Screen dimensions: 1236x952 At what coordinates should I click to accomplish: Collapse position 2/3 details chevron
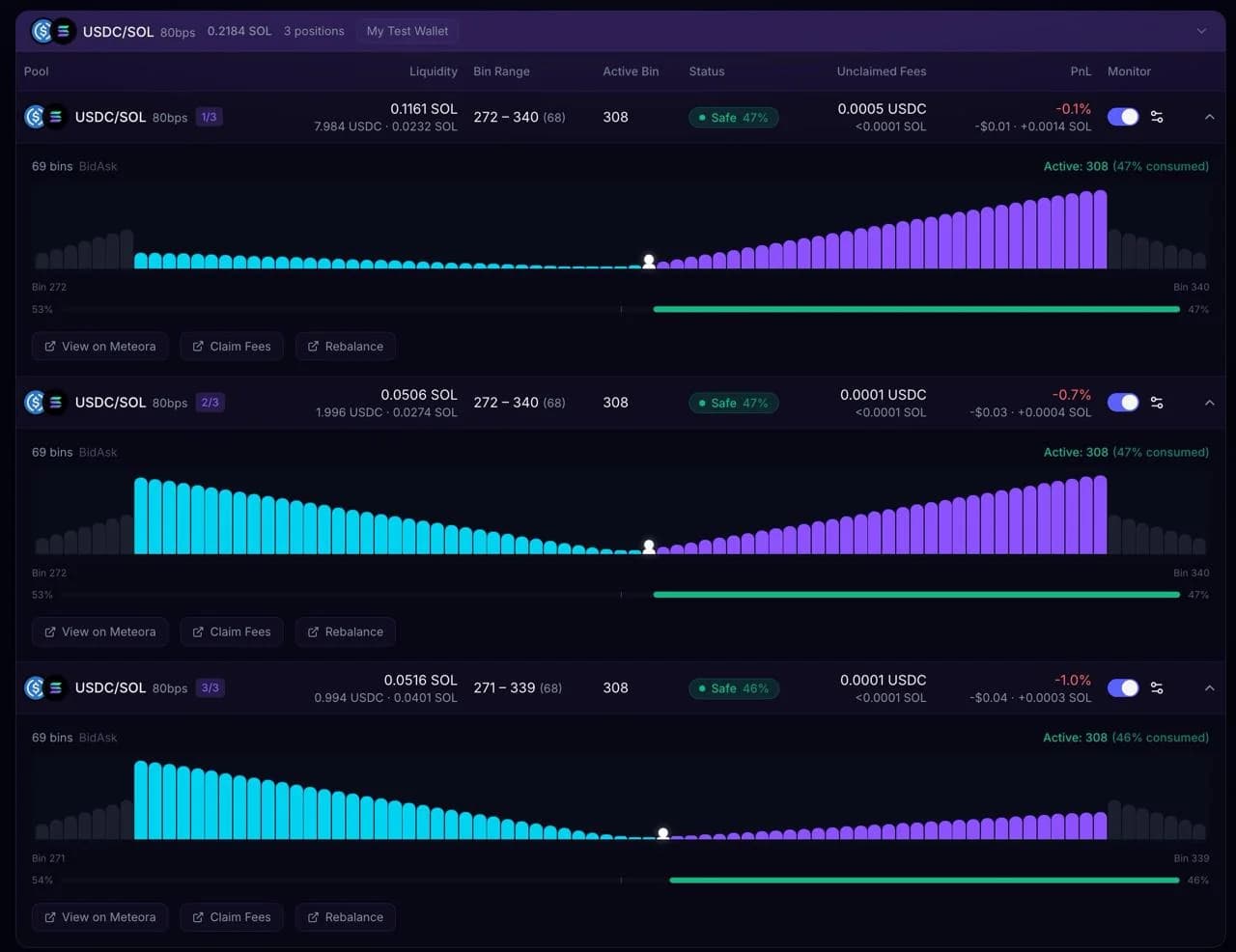(x=1209, y=403)
